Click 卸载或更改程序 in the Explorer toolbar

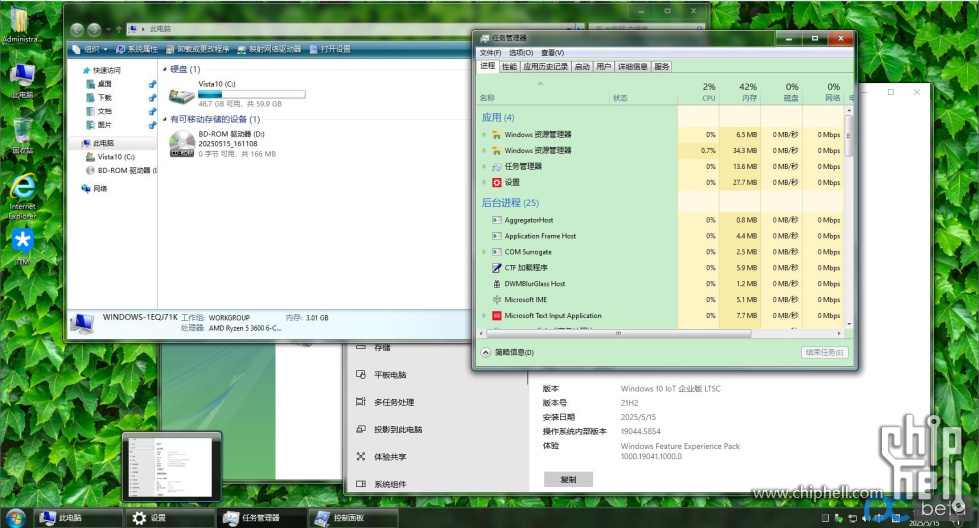[198, 49]
